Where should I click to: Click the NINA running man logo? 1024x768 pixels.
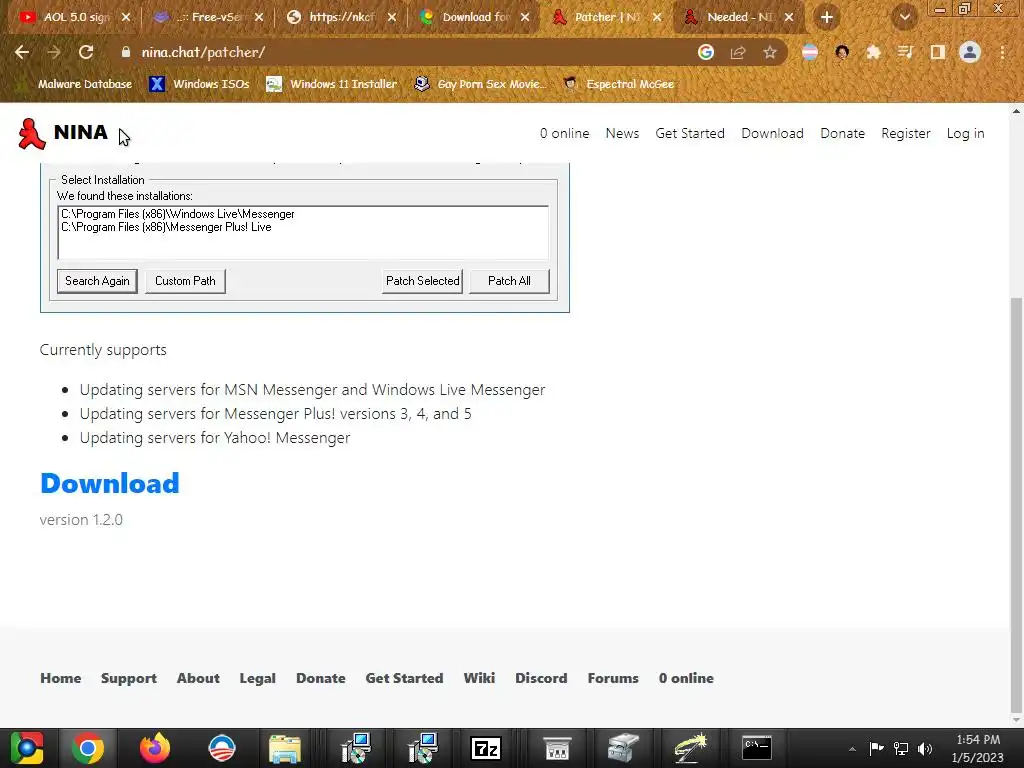(31, 134)
